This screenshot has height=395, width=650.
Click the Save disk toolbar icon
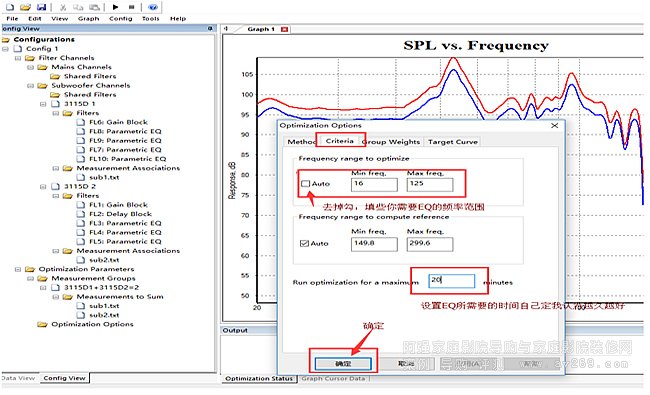(41, 7)
